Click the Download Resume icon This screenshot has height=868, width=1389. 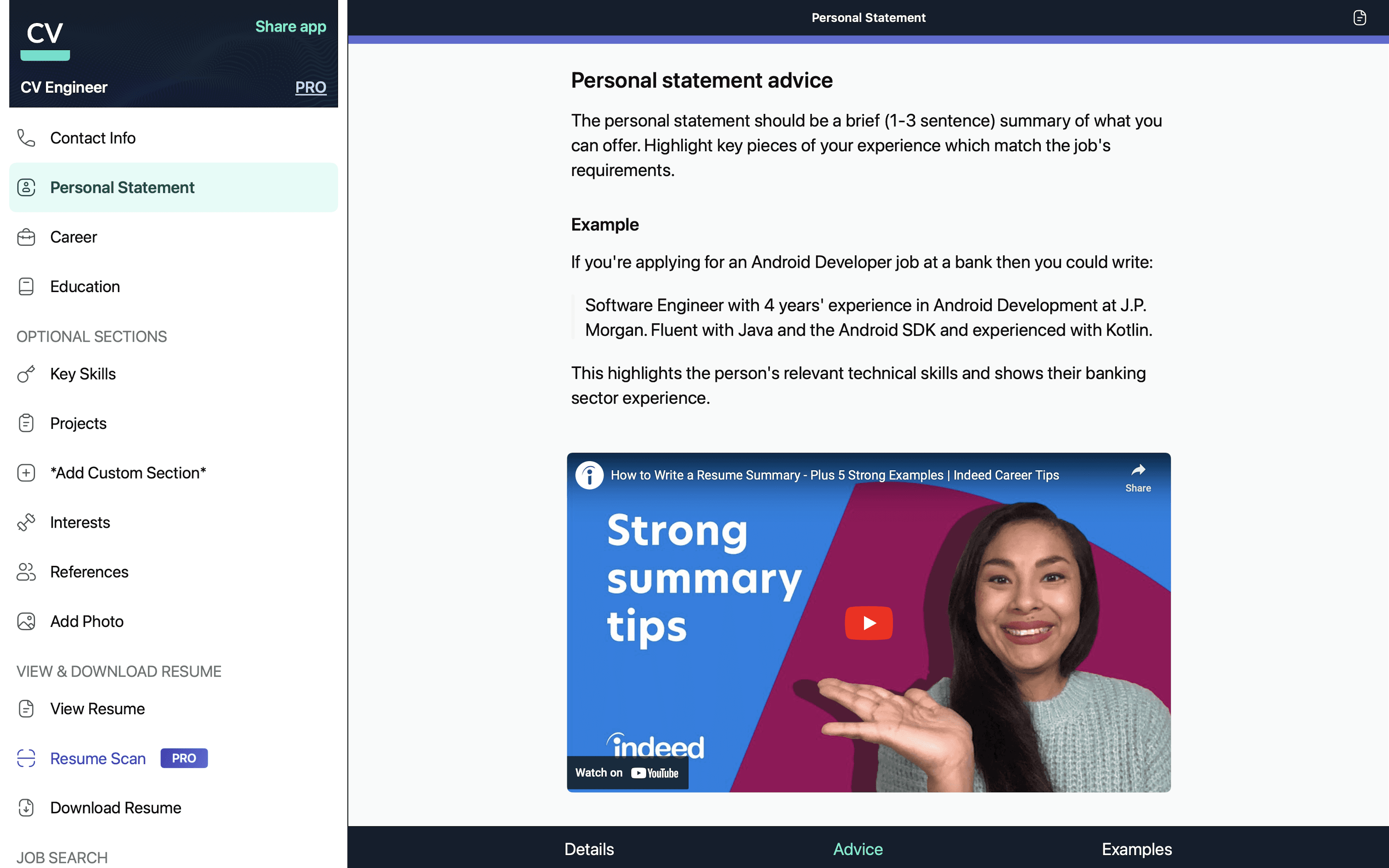27,807
